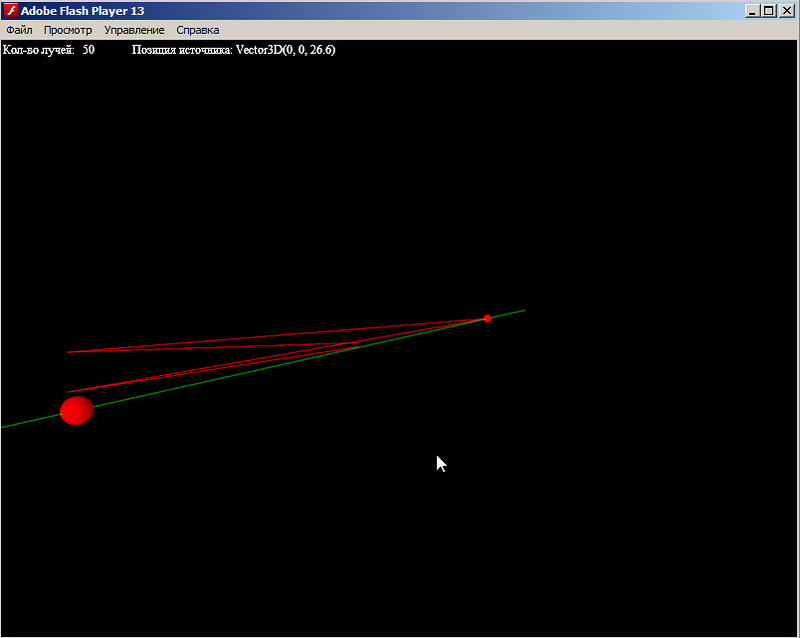Click the point where red rays converge mid-beam
Image resolution: width=800 pixels, height=638 pixels.
355,344
